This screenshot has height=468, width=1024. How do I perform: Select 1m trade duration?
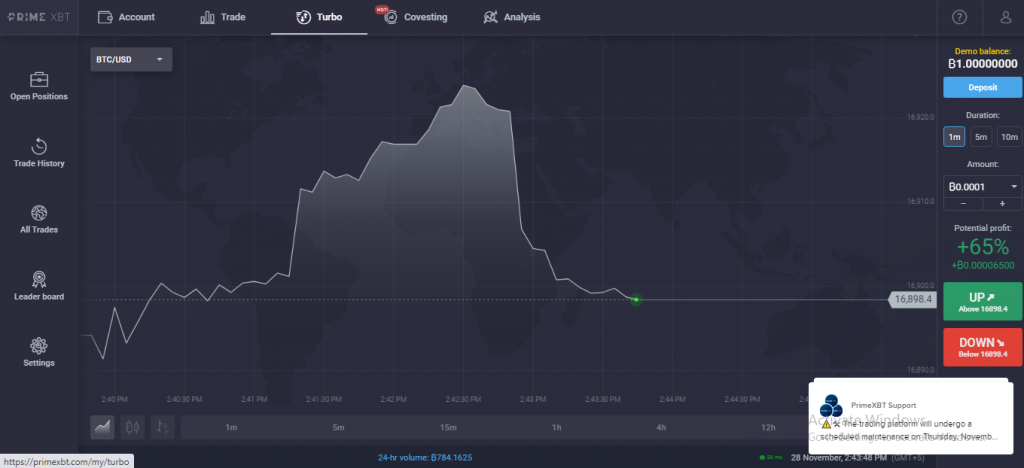954,137
